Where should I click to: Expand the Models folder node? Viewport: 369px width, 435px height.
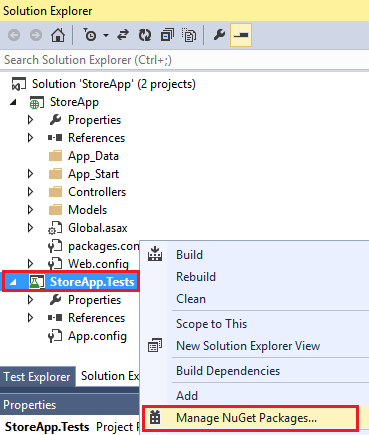pos(30,210)
